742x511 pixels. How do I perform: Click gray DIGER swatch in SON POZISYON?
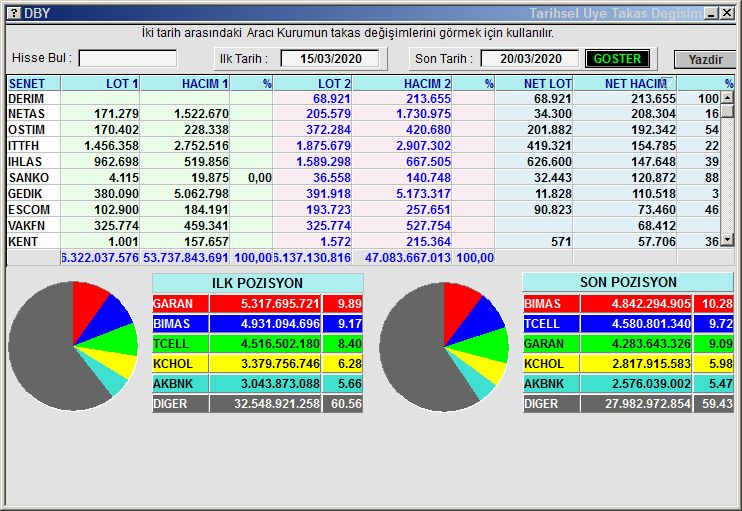pos(551,404)
